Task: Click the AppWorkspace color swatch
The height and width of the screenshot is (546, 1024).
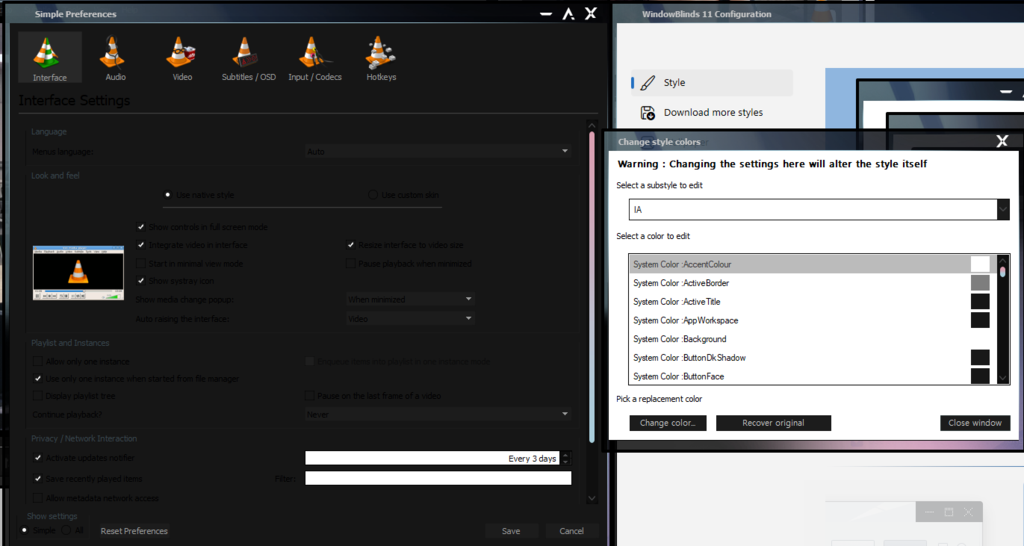Action: click(x=980, y=320)
